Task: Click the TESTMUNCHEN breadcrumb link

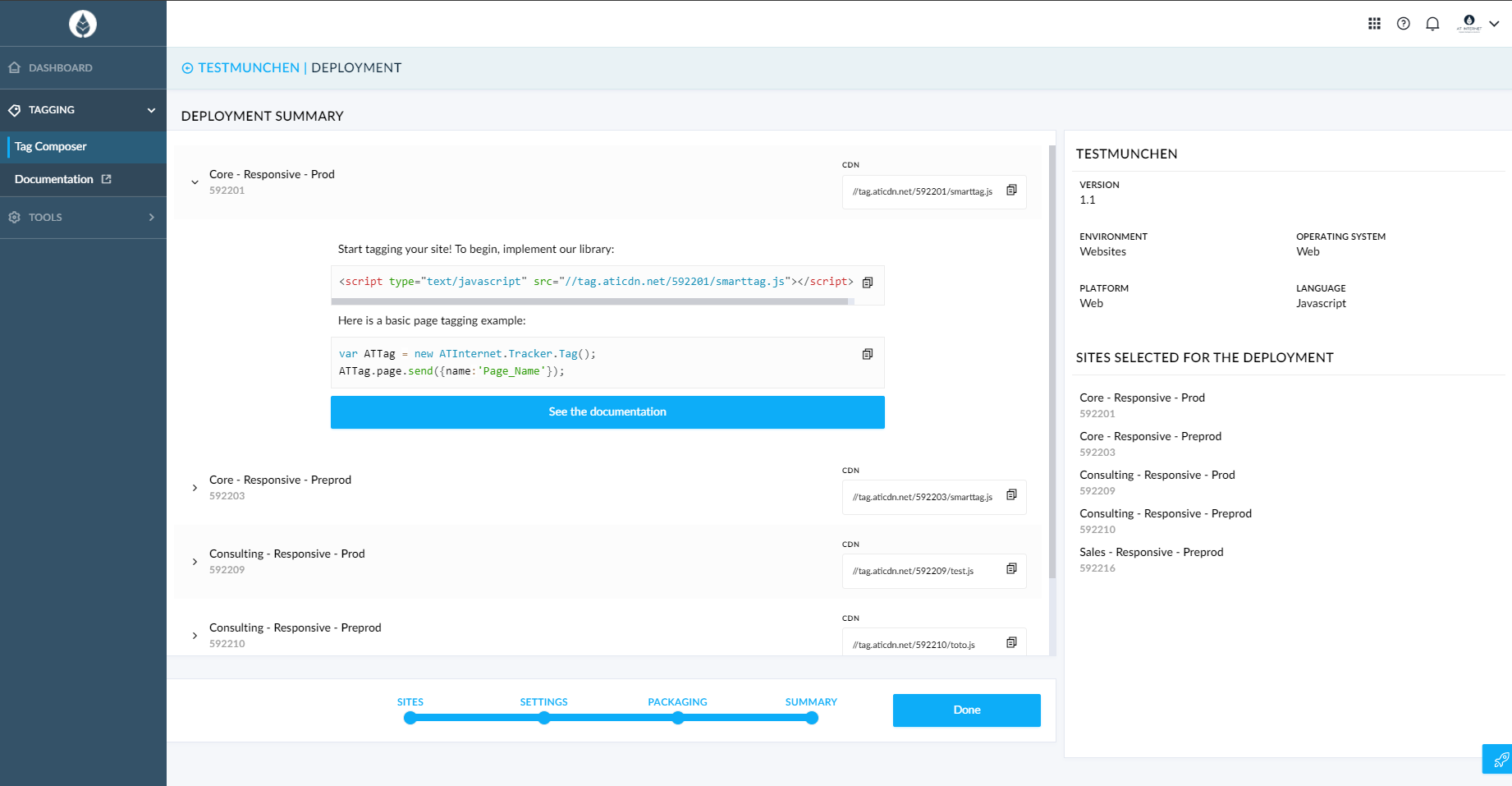Action: (x=248, y=68)
